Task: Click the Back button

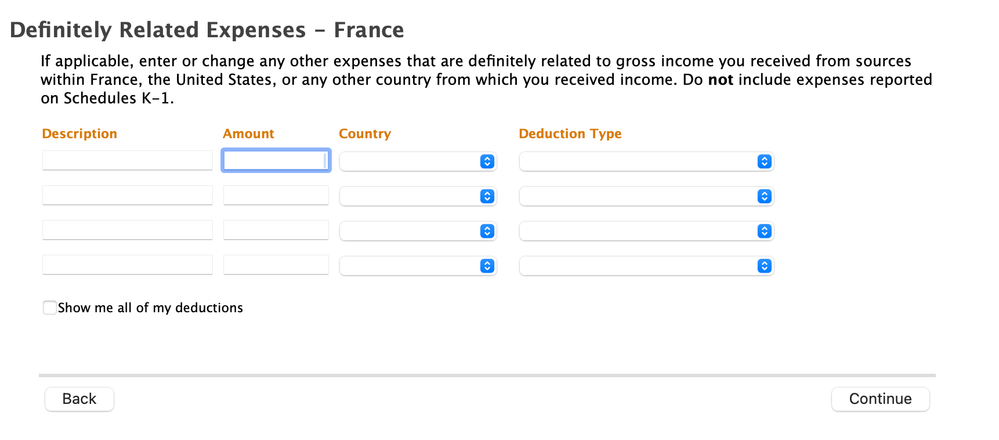Action: [79, 399]
